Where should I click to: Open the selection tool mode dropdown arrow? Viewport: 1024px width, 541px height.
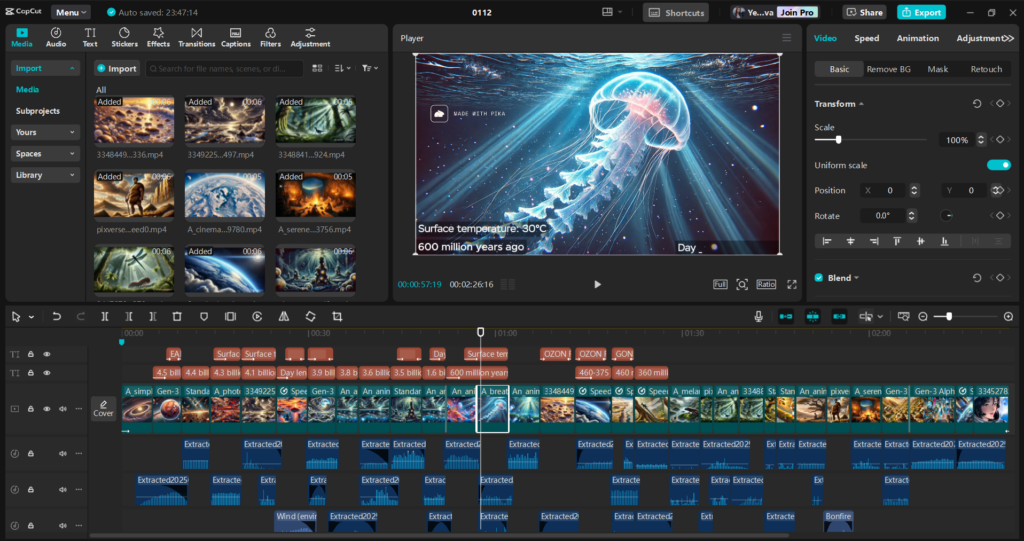pos(31,317)
